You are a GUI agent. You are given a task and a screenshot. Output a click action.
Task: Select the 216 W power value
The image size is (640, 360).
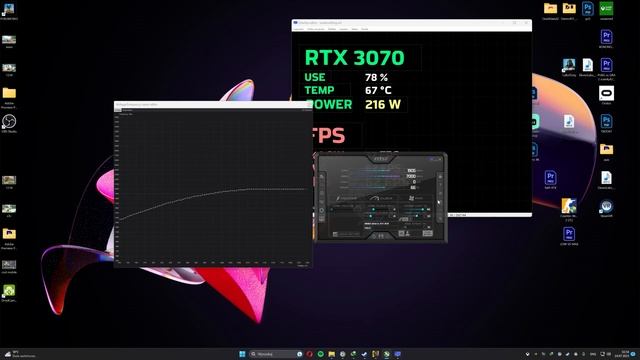(383, 104)
